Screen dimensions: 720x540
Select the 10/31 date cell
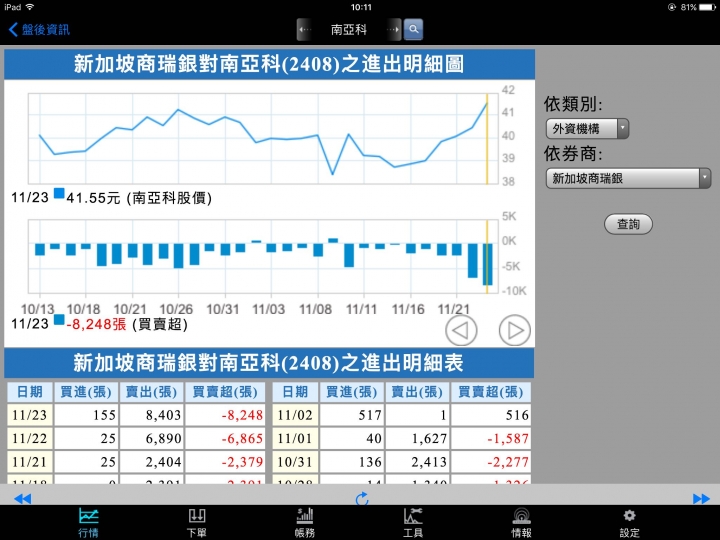[x=295, y=462]
